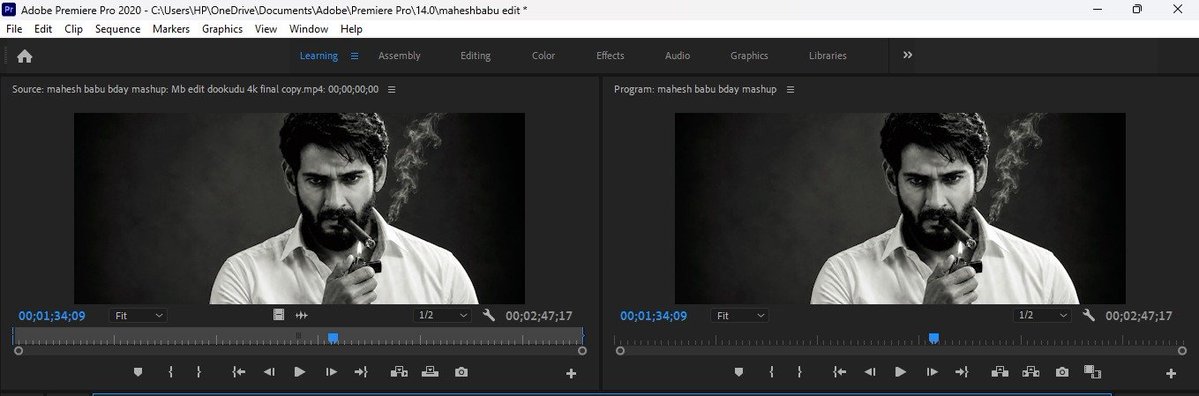The height and width of the screenshot is (396, 1199).
Task: Open Program monitor Fit zoom dropdown
Action: point(739,316)
